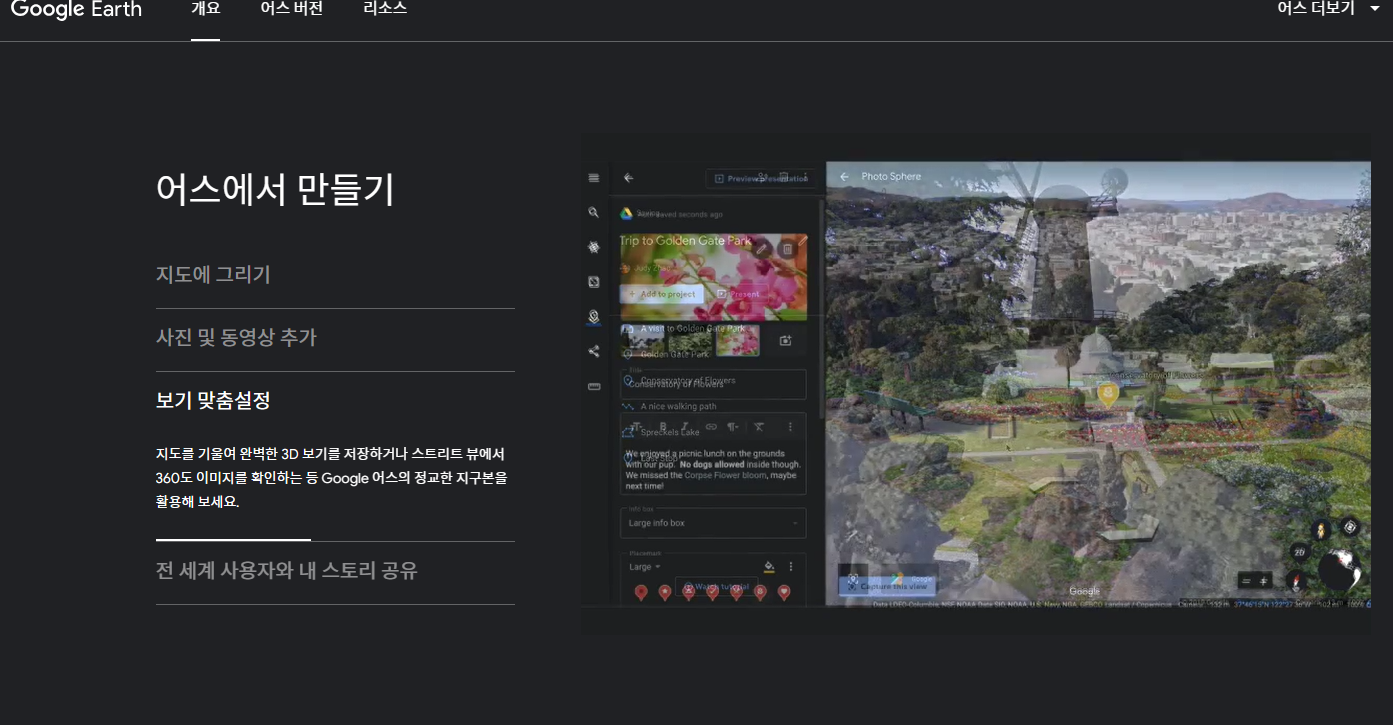This screenshot has height=725, width=1393.
Task: Select the measure ruler icon in sidebar
Action: pos(594,386)
